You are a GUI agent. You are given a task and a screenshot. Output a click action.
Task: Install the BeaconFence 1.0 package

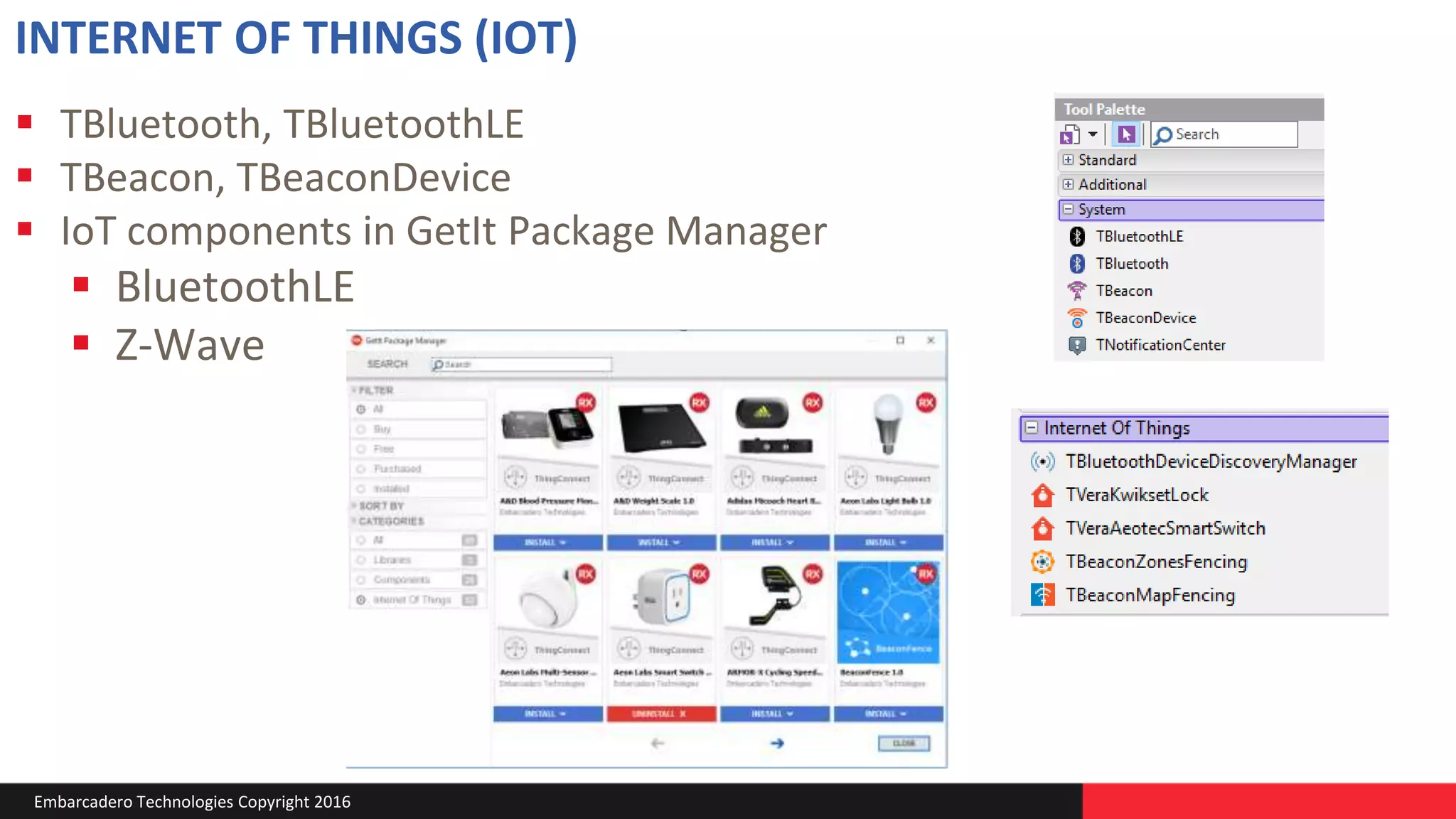(889, 714)
